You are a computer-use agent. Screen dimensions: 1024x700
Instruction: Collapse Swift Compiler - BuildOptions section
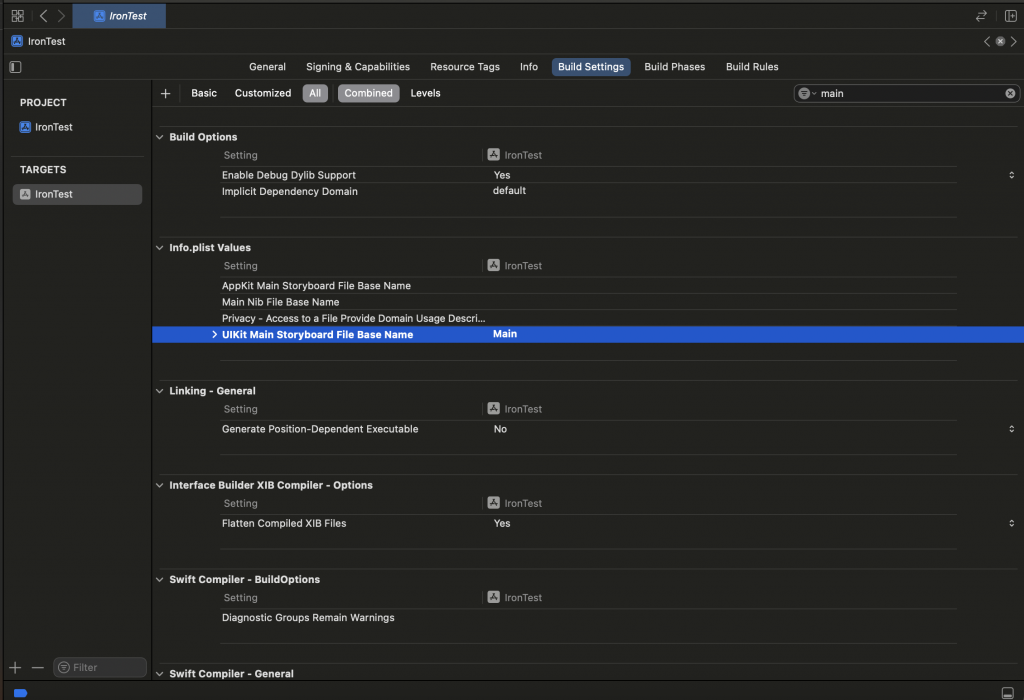coord(159,579)
